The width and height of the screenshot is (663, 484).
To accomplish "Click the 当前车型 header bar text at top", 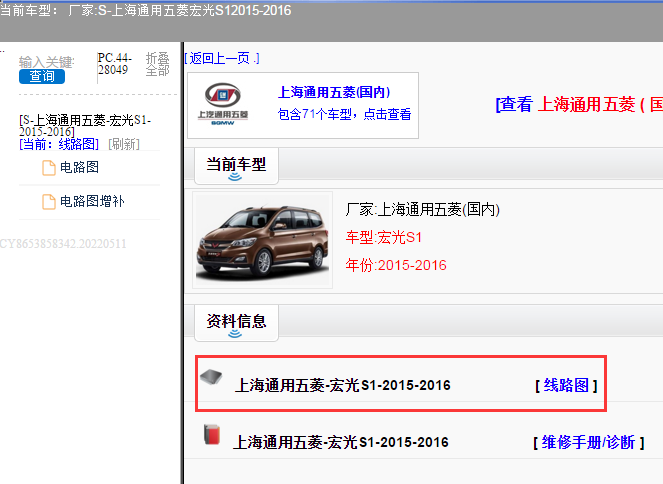I will [145, 10].
